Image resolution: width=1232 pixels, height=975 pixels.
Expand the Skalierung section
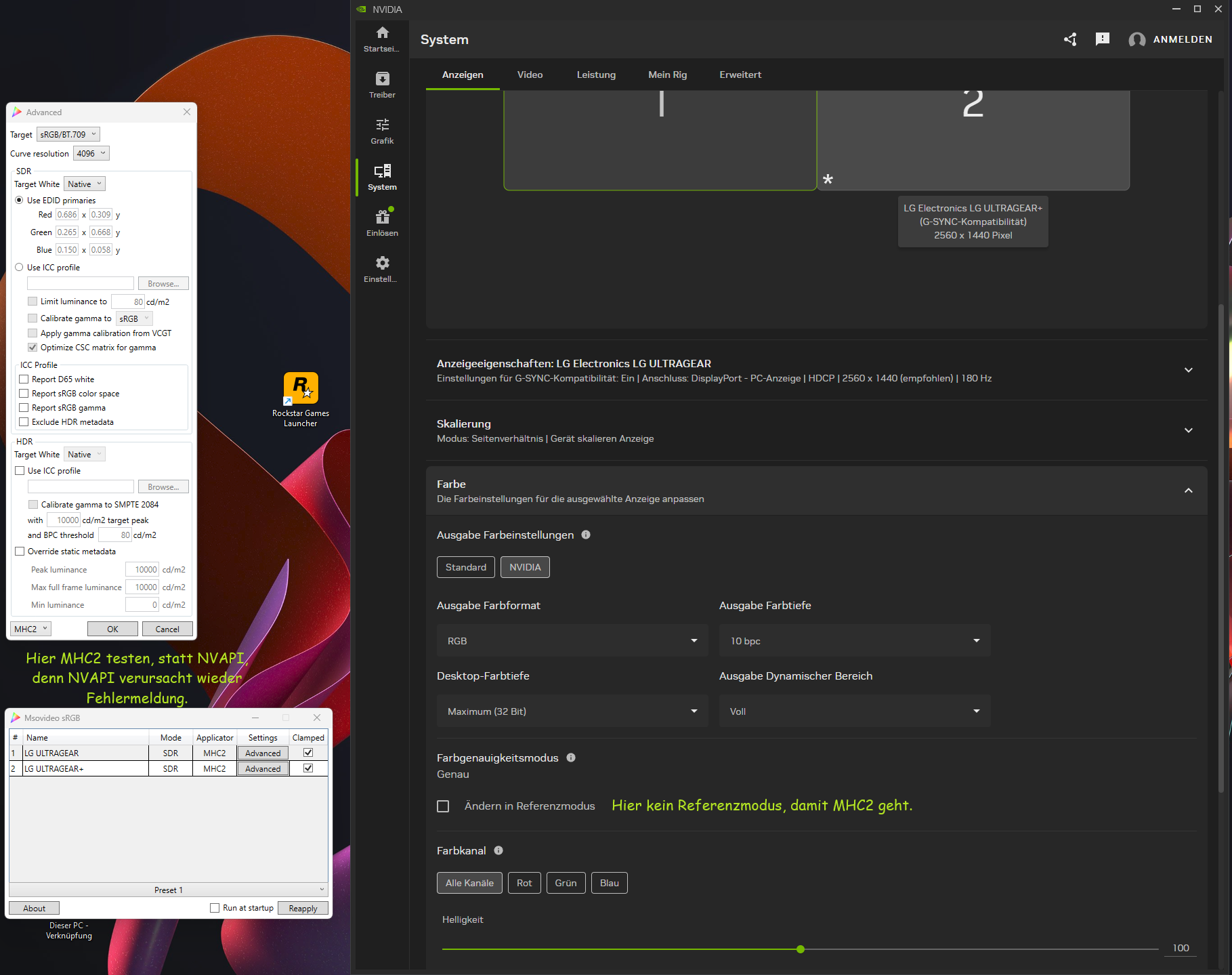click(x=1188, y=430)
